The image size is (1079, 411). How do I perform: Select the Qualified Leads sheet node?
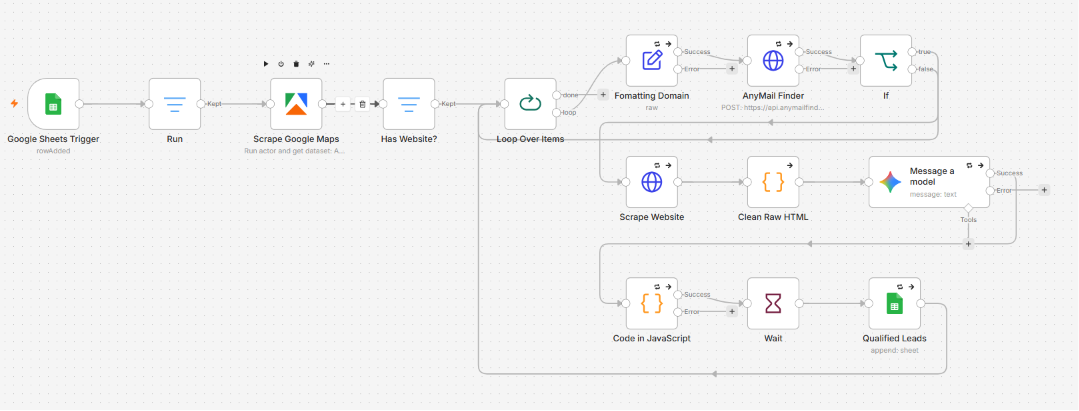[x=894, y=303]
